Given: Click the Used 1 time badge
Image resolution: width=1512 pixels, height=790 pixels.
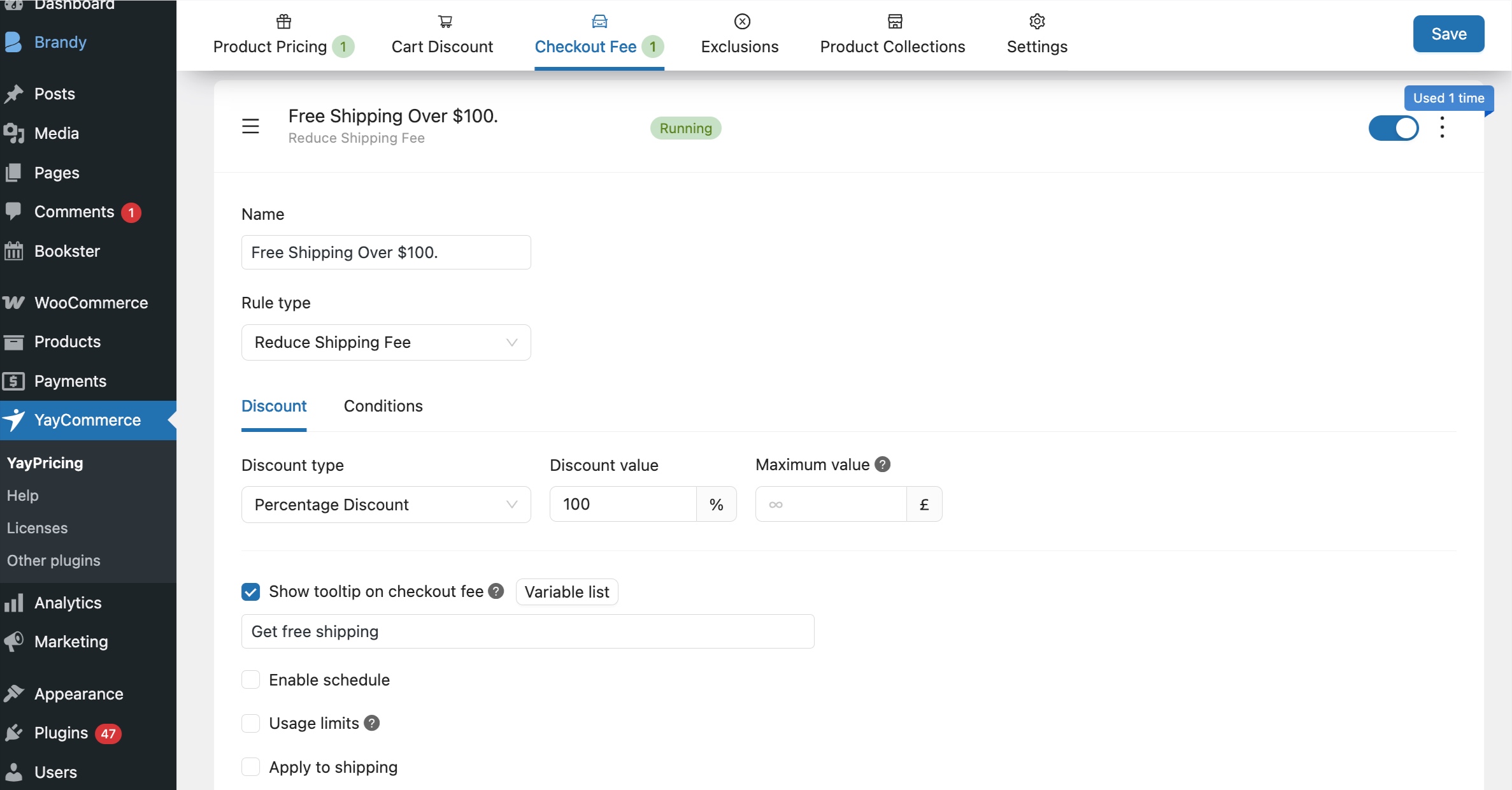Looking at the screenshot, I should click(1448, 98).
